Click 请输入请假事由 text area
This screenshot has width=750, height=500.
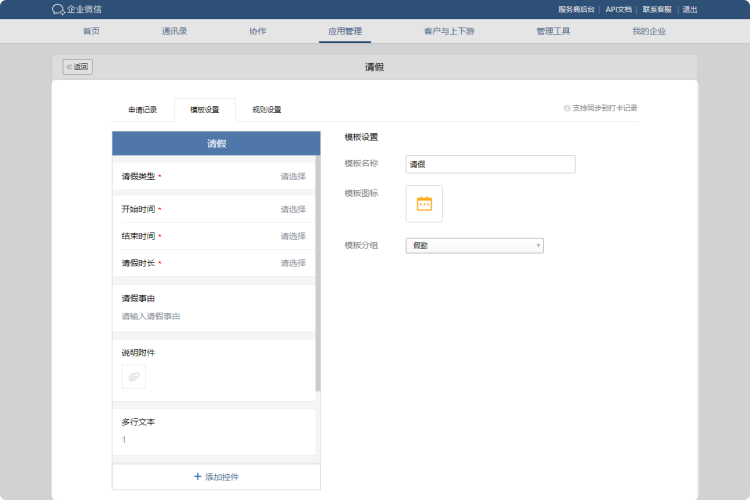[x=151, y=316]
